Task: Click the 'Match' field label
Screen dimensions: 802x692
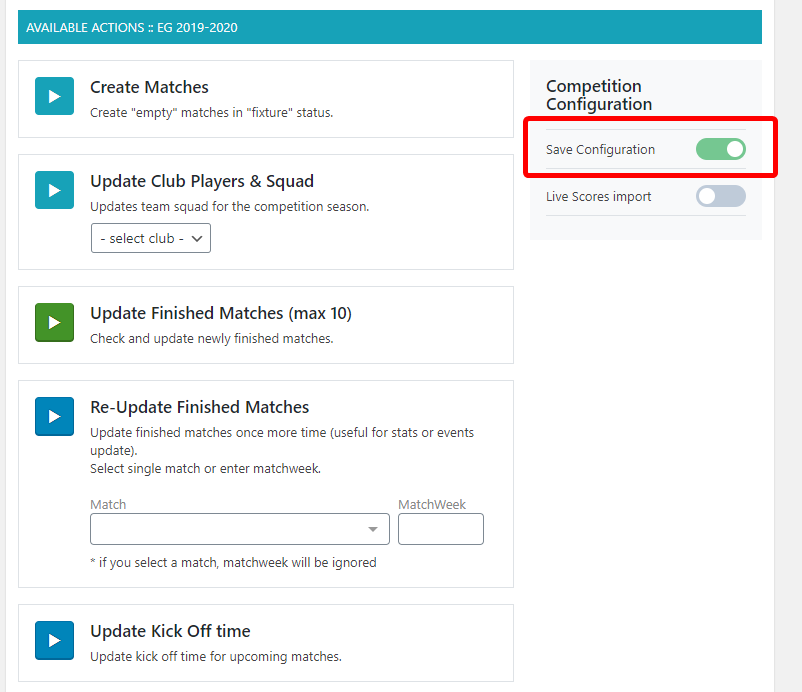Action: pos(108,504)
